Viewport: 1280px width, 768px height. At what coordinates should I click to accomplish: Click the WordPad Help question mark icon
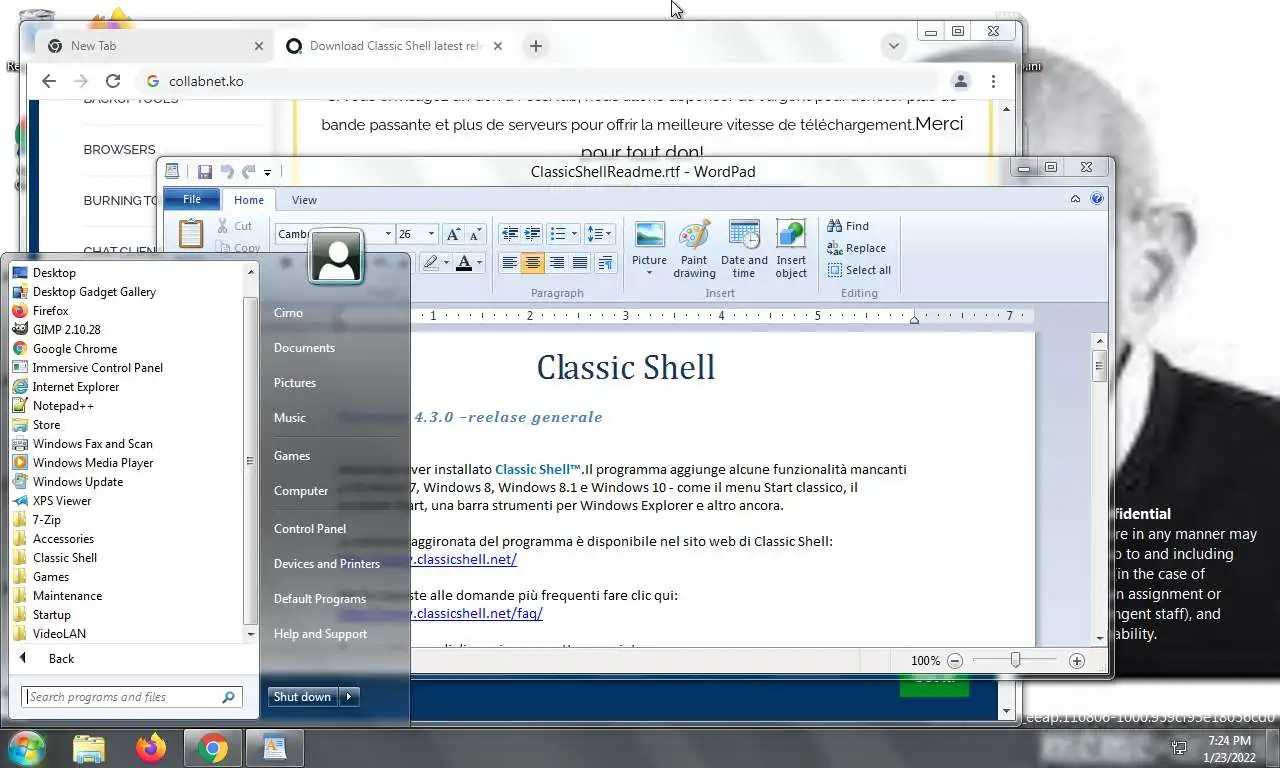(x=1097, y=199)
